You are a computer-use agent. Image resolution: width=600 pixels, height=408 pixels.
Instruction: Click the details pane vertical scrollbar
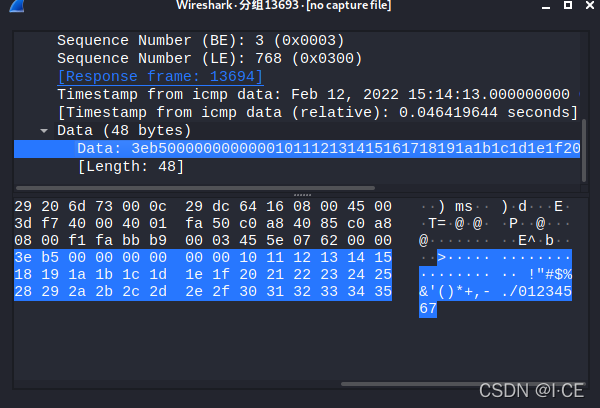tap(584, 150)
